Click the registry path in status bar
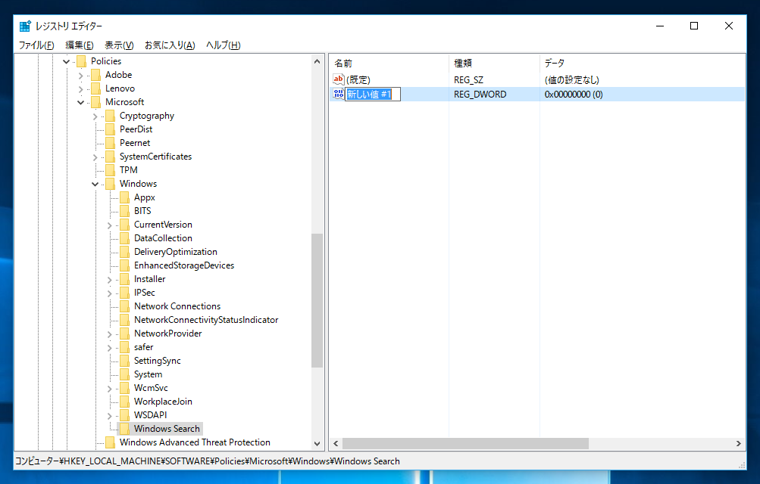This screenshot has width=760, height=484. pyautogui.click(x=207, y=461)
